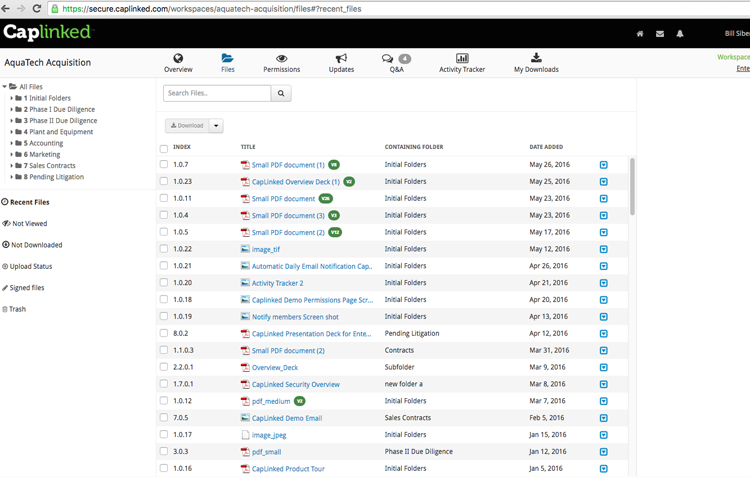Open My Downloads tab
Screen dimensions: 750x480
pyautogui.click(x=536, y=63)
